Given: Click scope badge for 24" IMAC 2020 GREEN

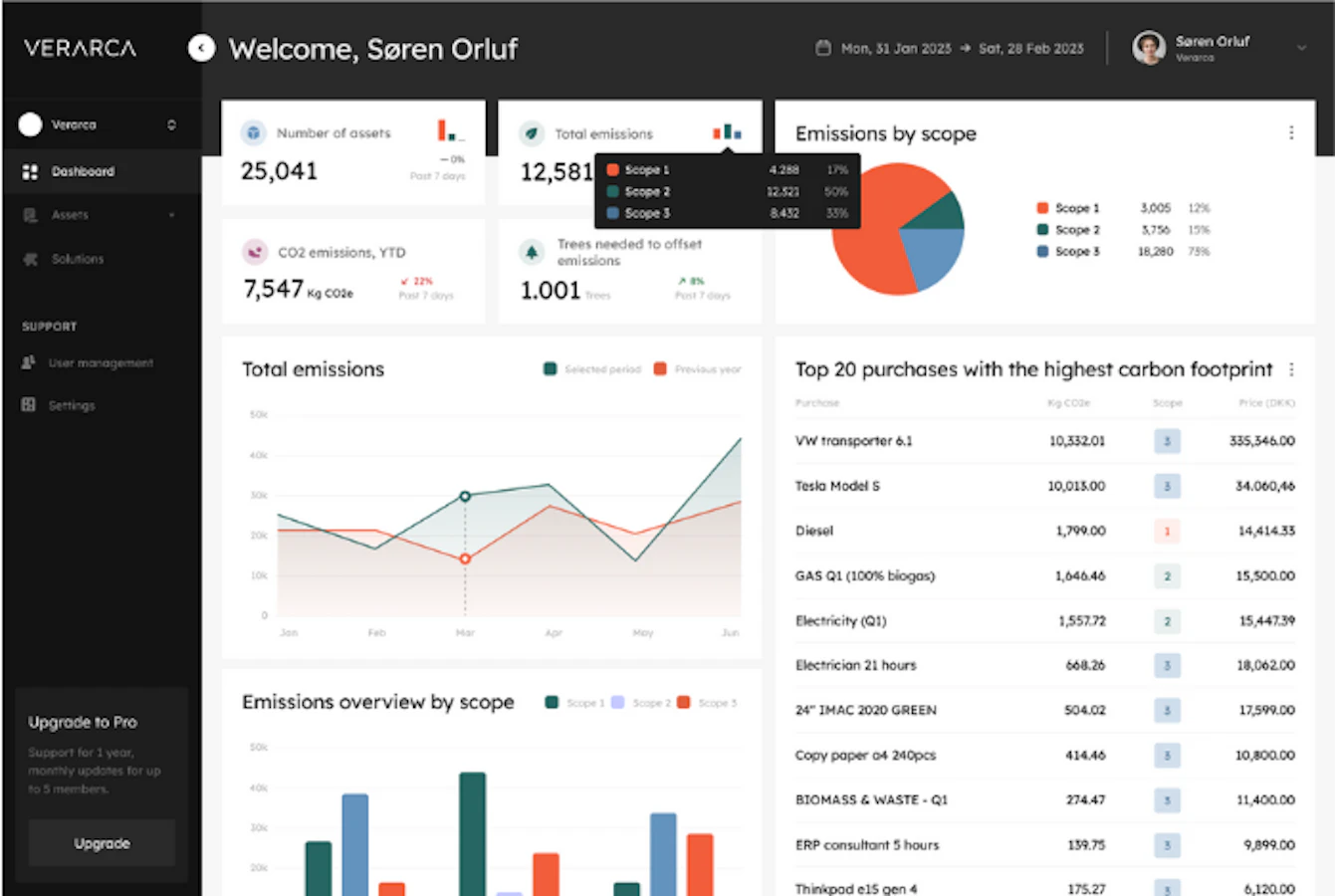Looking at the screenshot, I should 1167,710.
